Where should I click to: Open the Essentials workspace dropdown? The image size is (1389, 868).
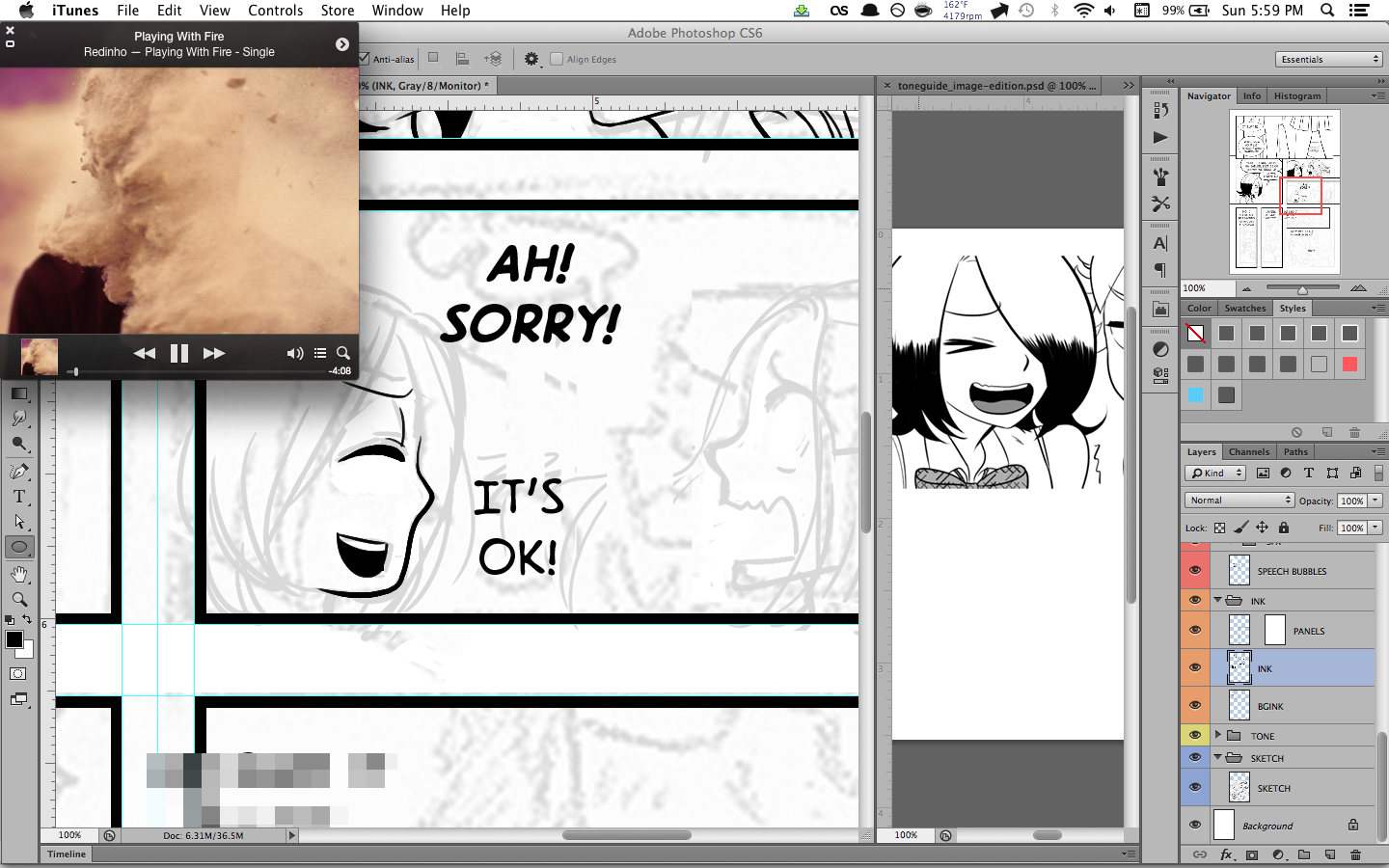[x=1330, y=59]
